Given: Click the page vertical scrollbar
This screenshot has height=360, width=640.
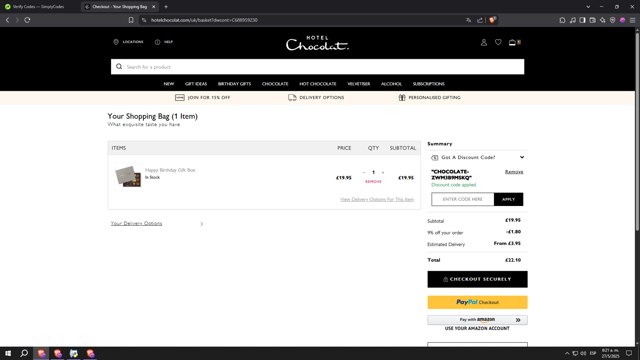Looking at the screenshot, I should tap(637, 131).
